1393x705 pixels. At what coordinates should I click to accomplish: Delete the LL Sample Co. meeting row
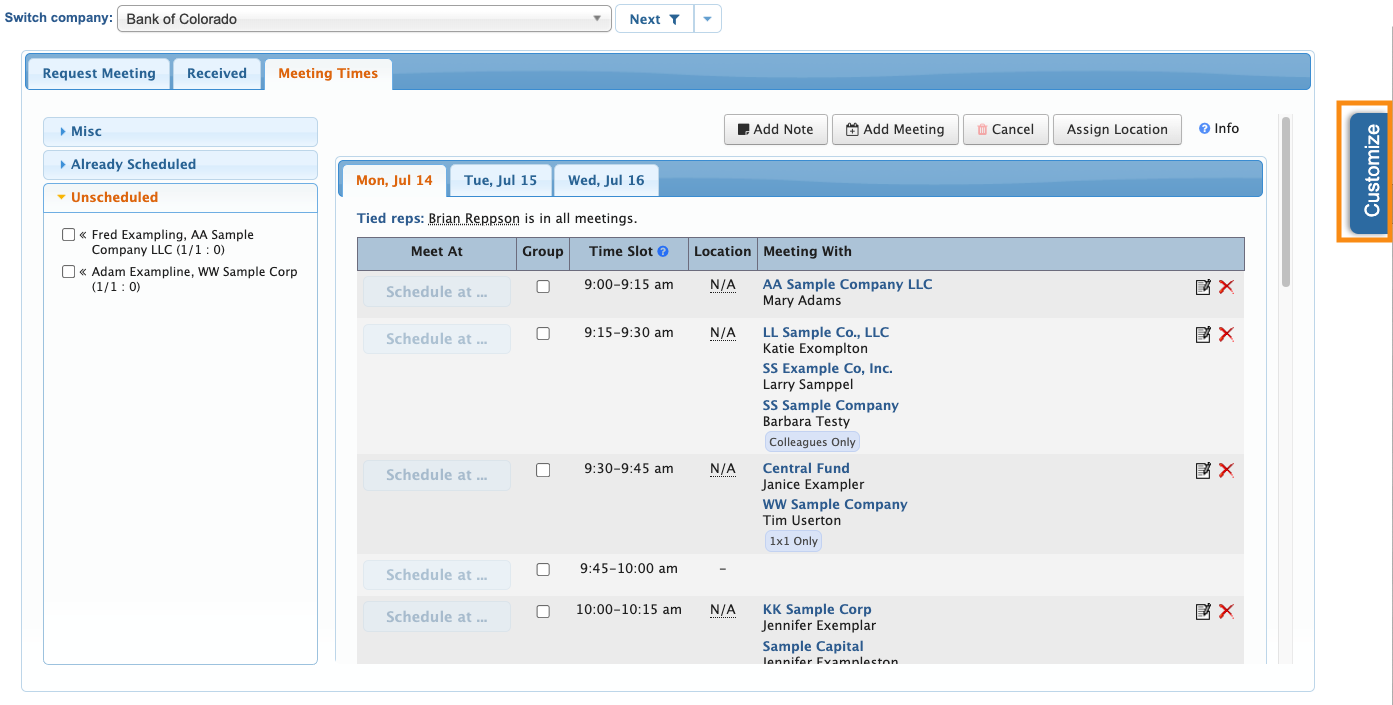pos(1226,335)
